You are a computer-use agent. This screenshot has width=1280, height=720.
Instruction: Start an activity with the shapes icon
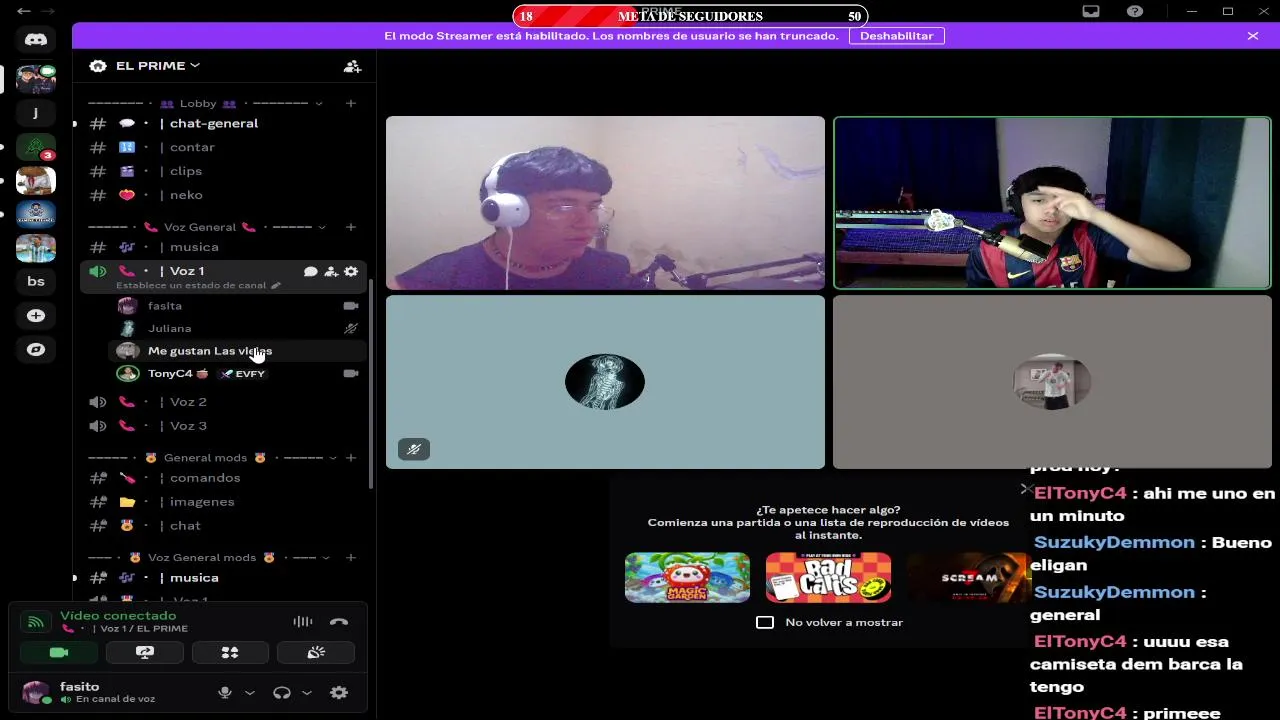(x=230, y=652)
